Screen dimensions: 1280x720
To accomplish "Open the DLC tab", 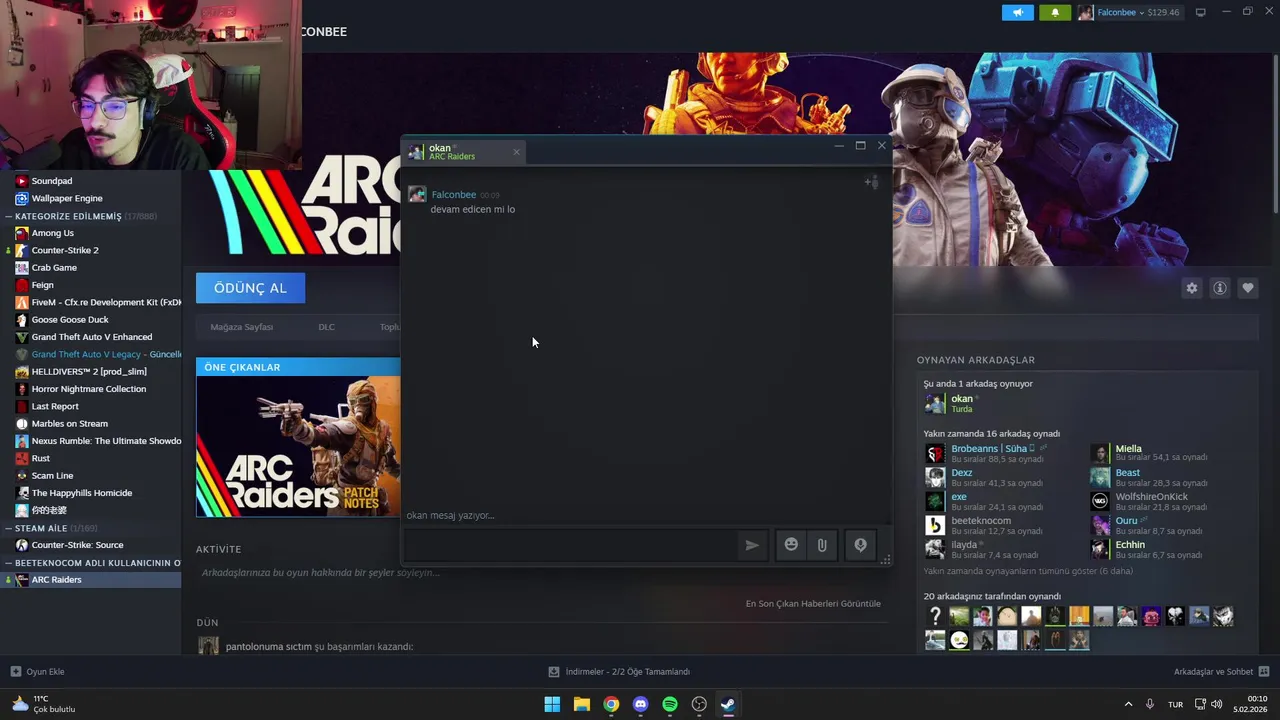I will tap(326, 327).
